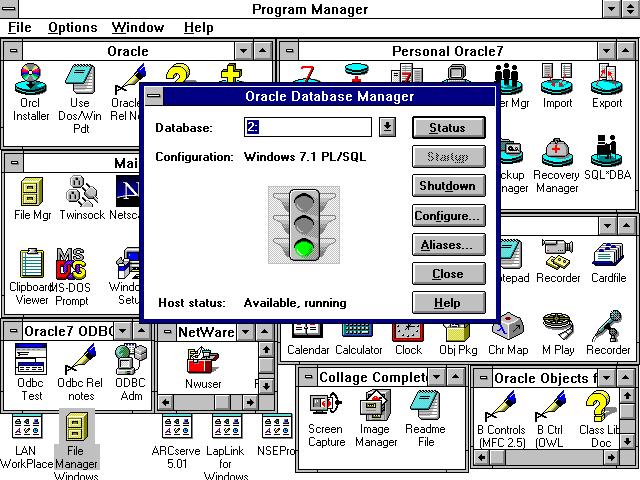Viewport: 640px width, 480px height.
Task: Open the Oracle group window control menu
Action: coord(14,50)
